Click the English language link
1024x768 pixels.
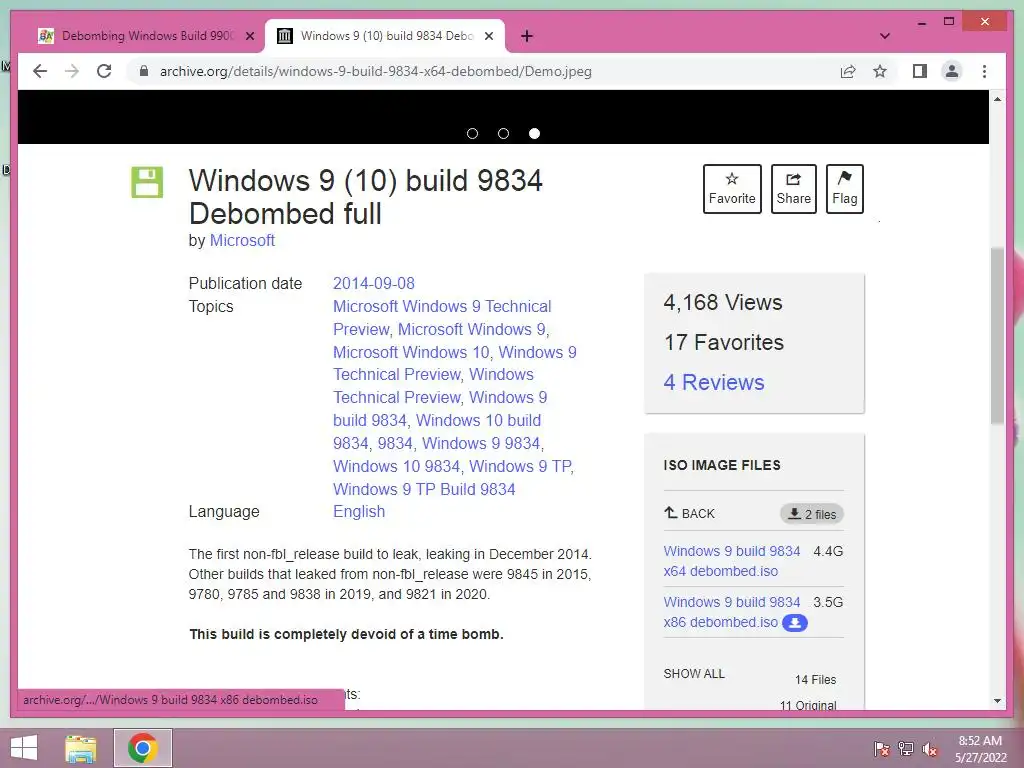[x=359, y=511]
